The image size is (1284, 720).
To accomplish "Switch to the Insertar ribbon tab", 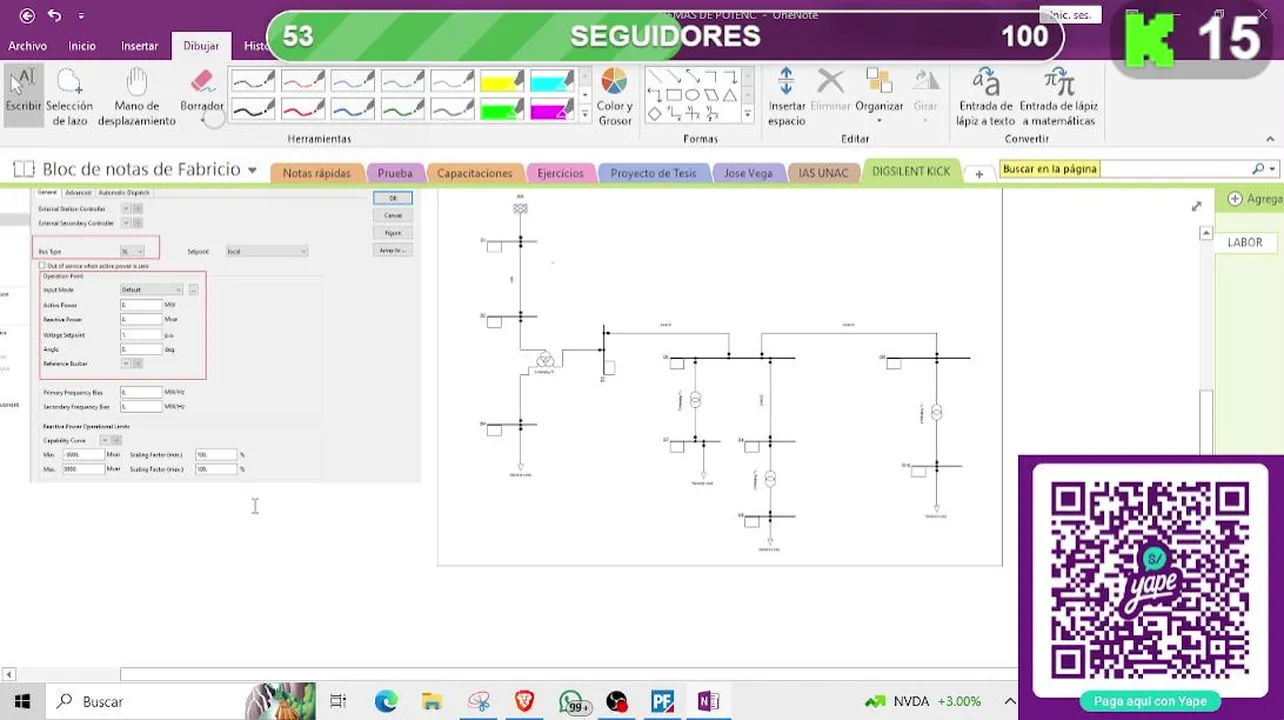I will (139, 46).
